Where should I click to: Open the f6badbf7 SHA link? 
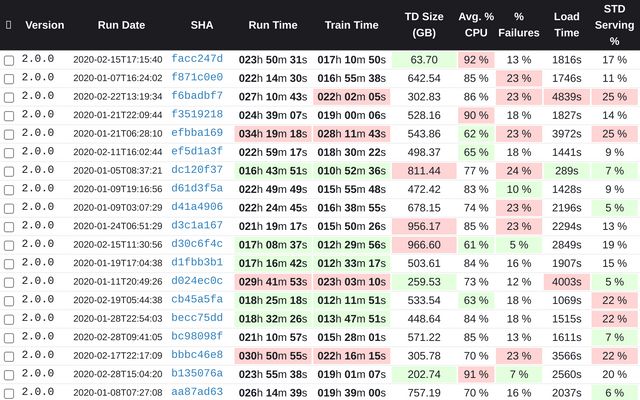[197, 97]
